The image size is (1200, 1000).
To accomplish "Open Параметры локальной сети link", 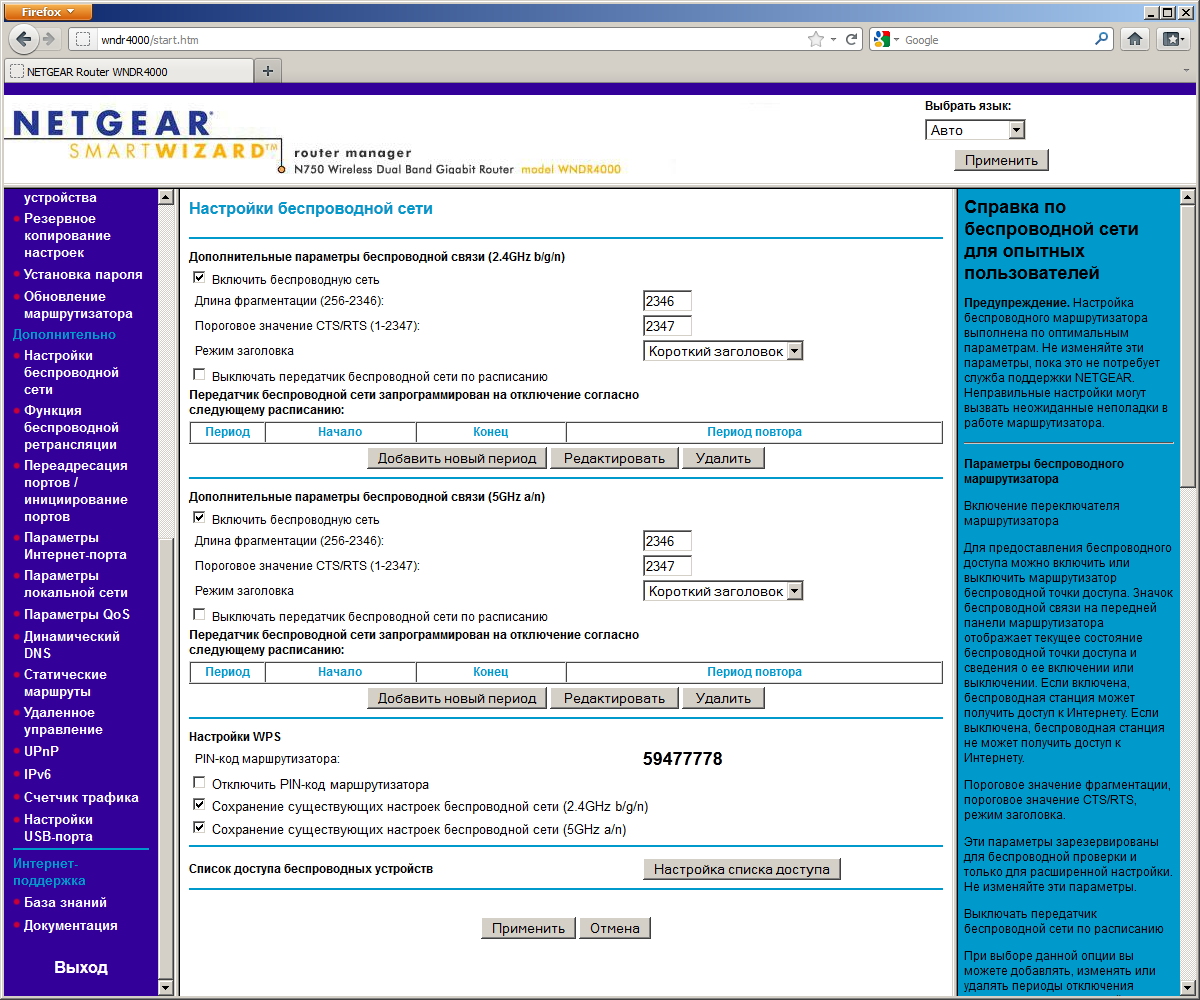I will point(75,584).
